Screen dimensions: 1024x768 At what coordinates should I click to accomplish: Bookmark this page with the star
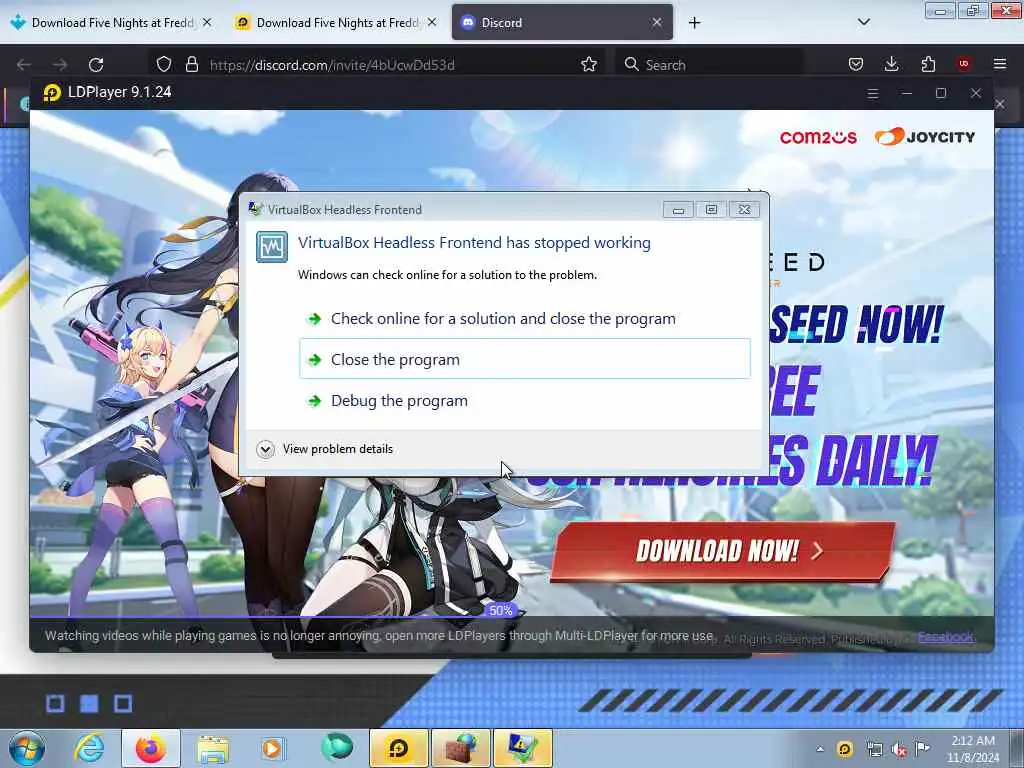588,64
